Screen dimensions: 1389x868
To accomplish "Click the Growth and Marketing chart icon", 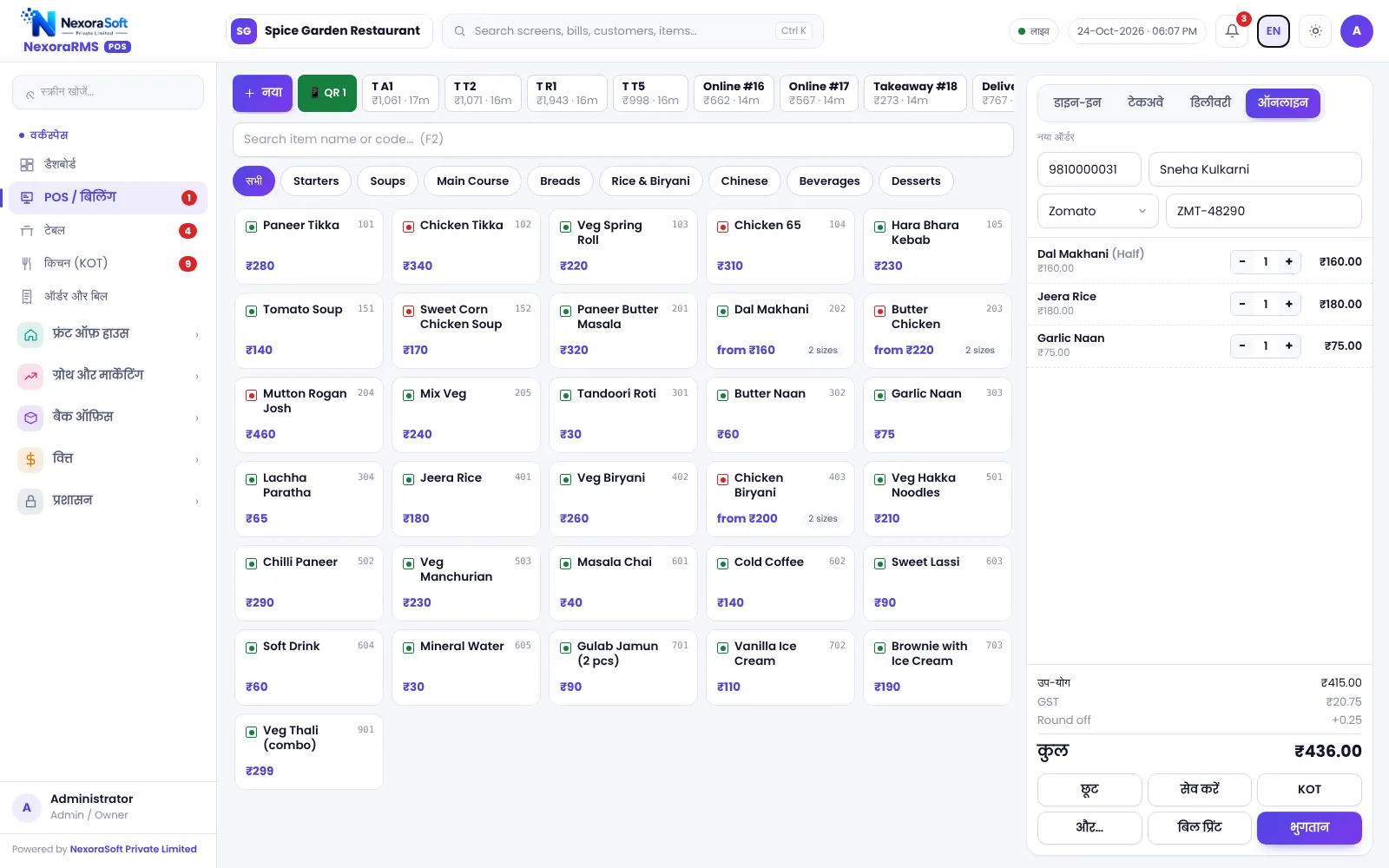I will point(30,376).
